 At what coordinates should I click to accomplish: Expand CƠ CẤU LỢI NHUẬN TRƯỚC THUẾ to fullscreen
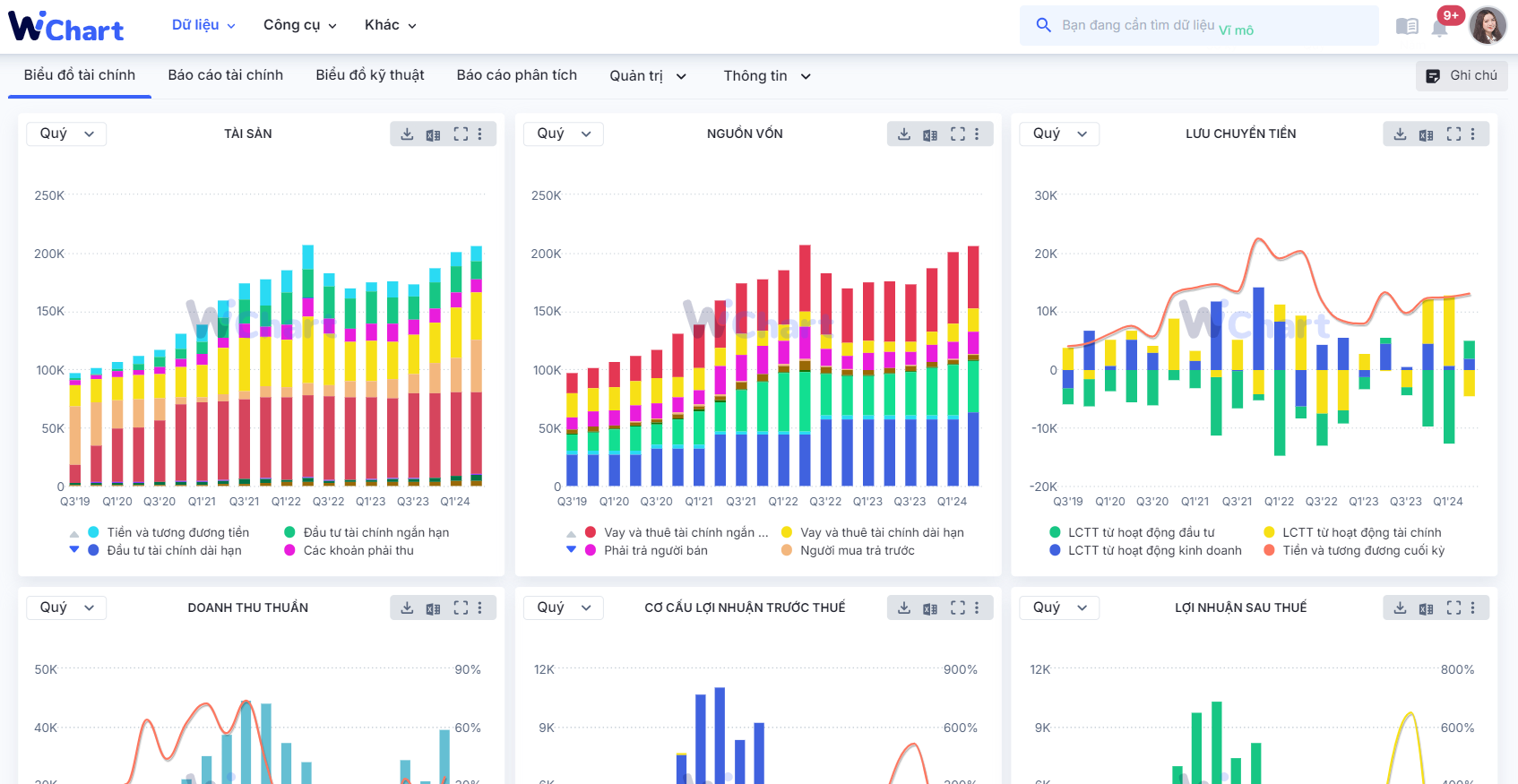pyautogui.click(x=958, y=607)
